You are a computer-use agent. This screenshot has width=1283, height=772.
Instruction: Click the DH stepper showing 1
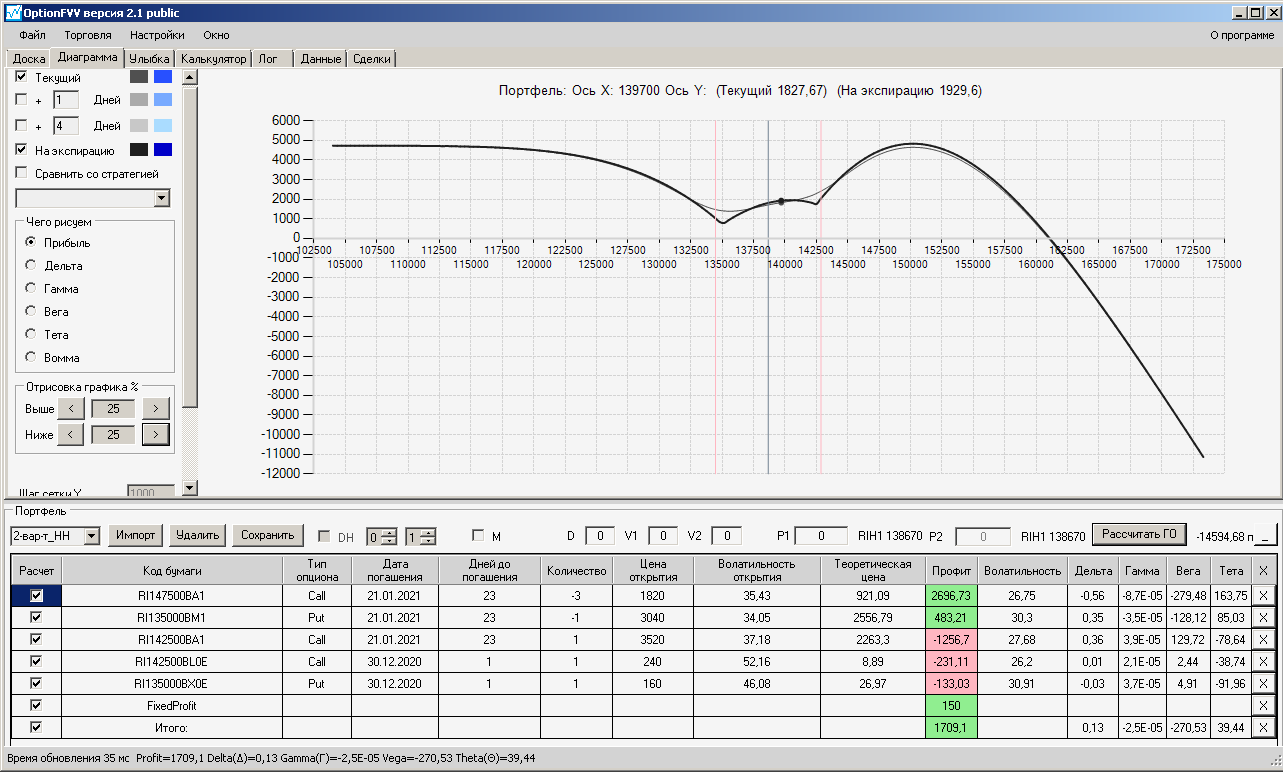point(420,536)
